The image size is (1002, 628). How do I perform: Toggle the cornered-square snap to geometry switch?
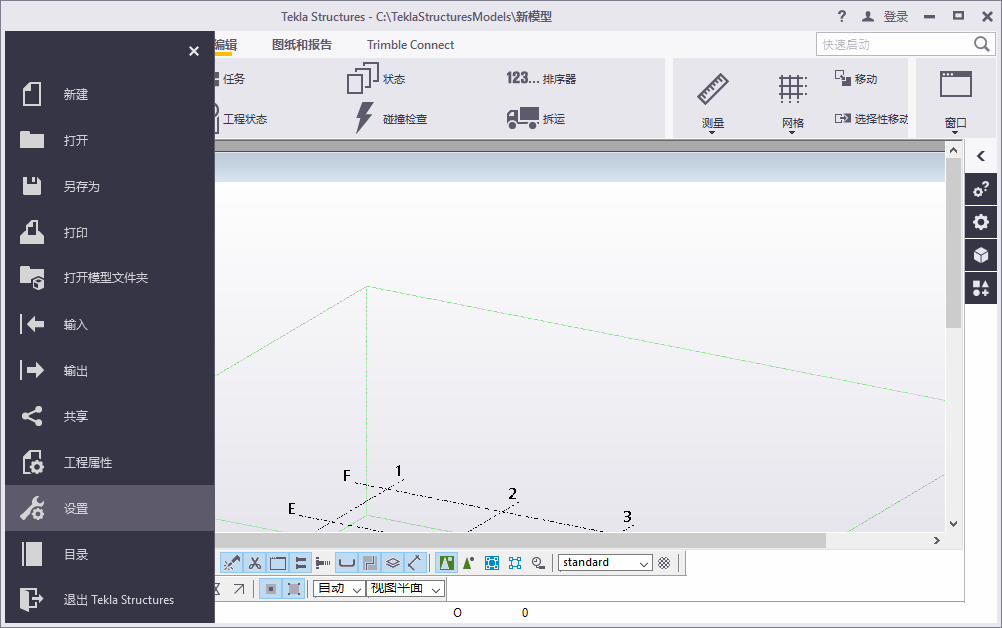click(x=294, y=589)
